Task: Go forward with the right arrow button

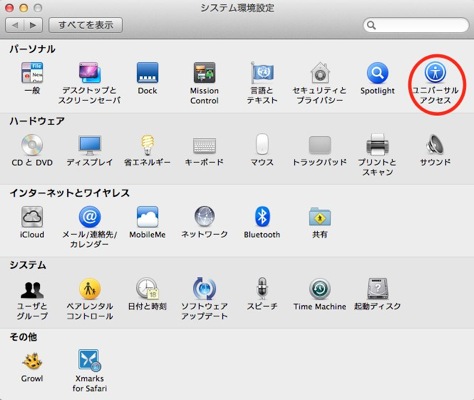Action: [33, 25]
